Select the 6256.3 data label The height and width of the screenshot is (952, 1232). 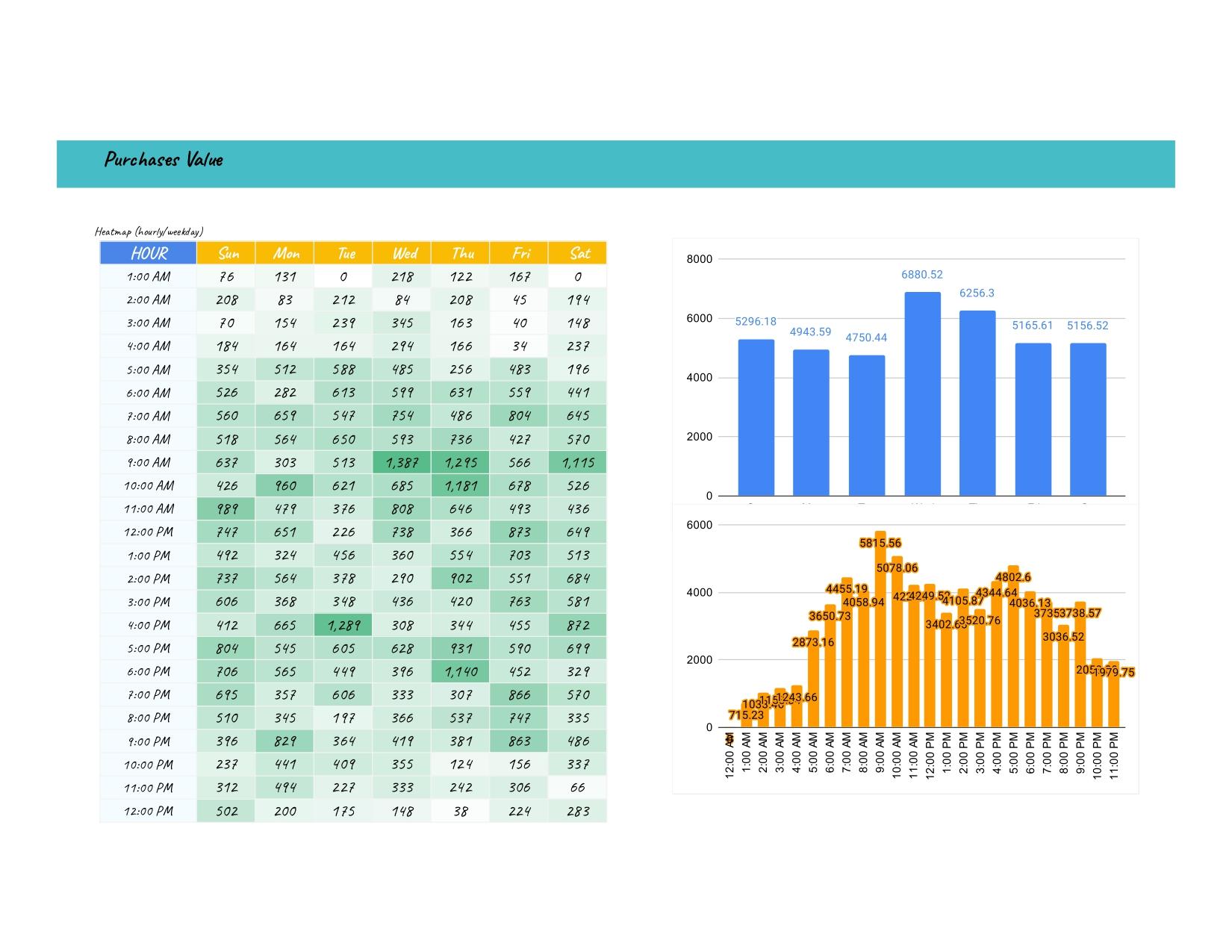pos(977,293)
